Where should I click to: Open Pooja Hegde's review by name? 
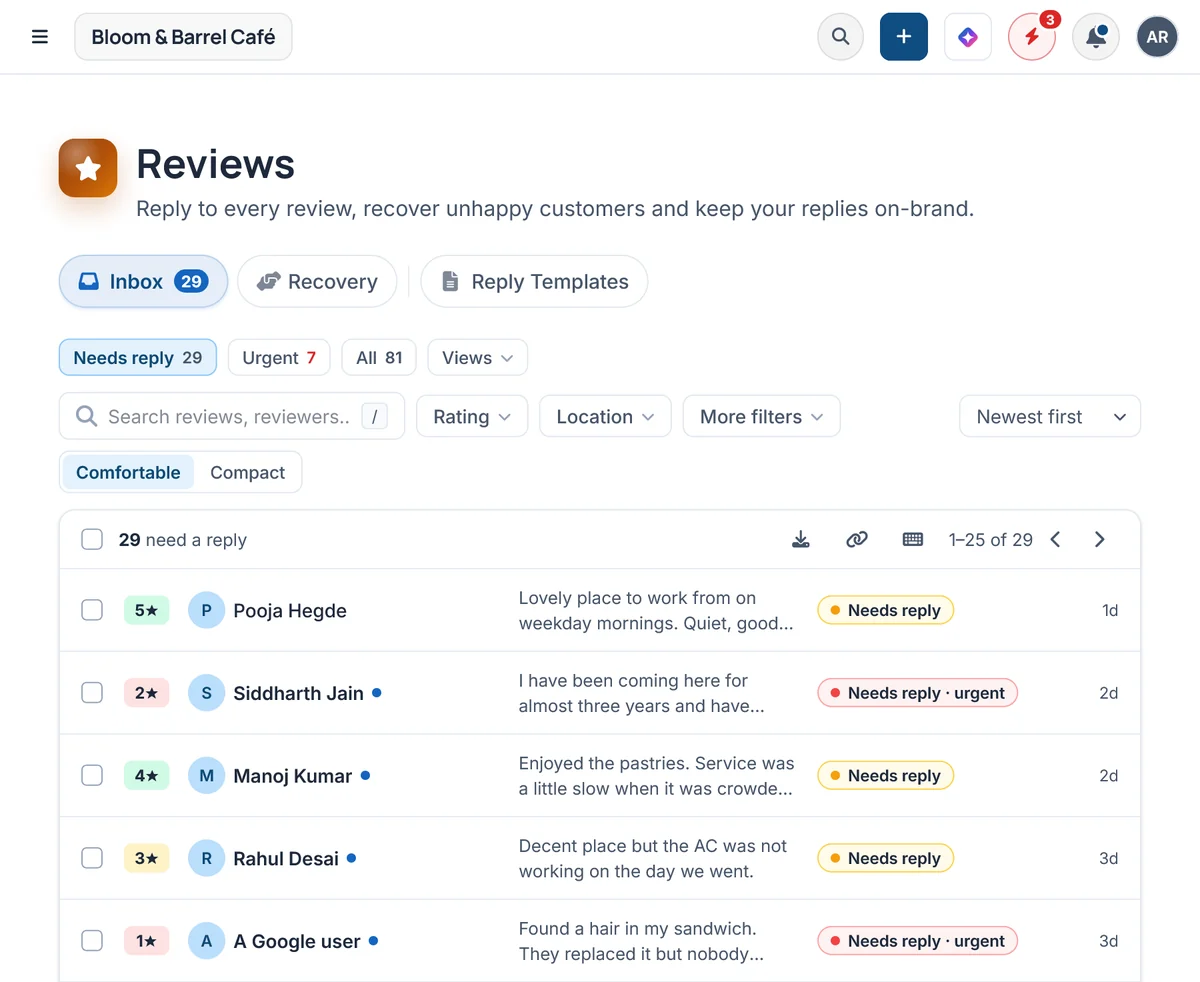pos(290,611)
